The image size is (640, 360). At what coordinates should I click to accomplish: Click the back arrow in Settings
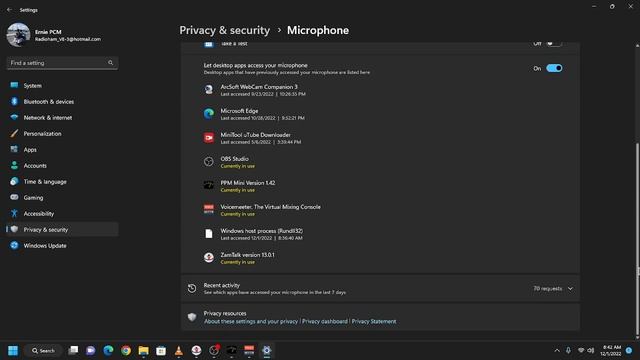[x=9, y=9]
